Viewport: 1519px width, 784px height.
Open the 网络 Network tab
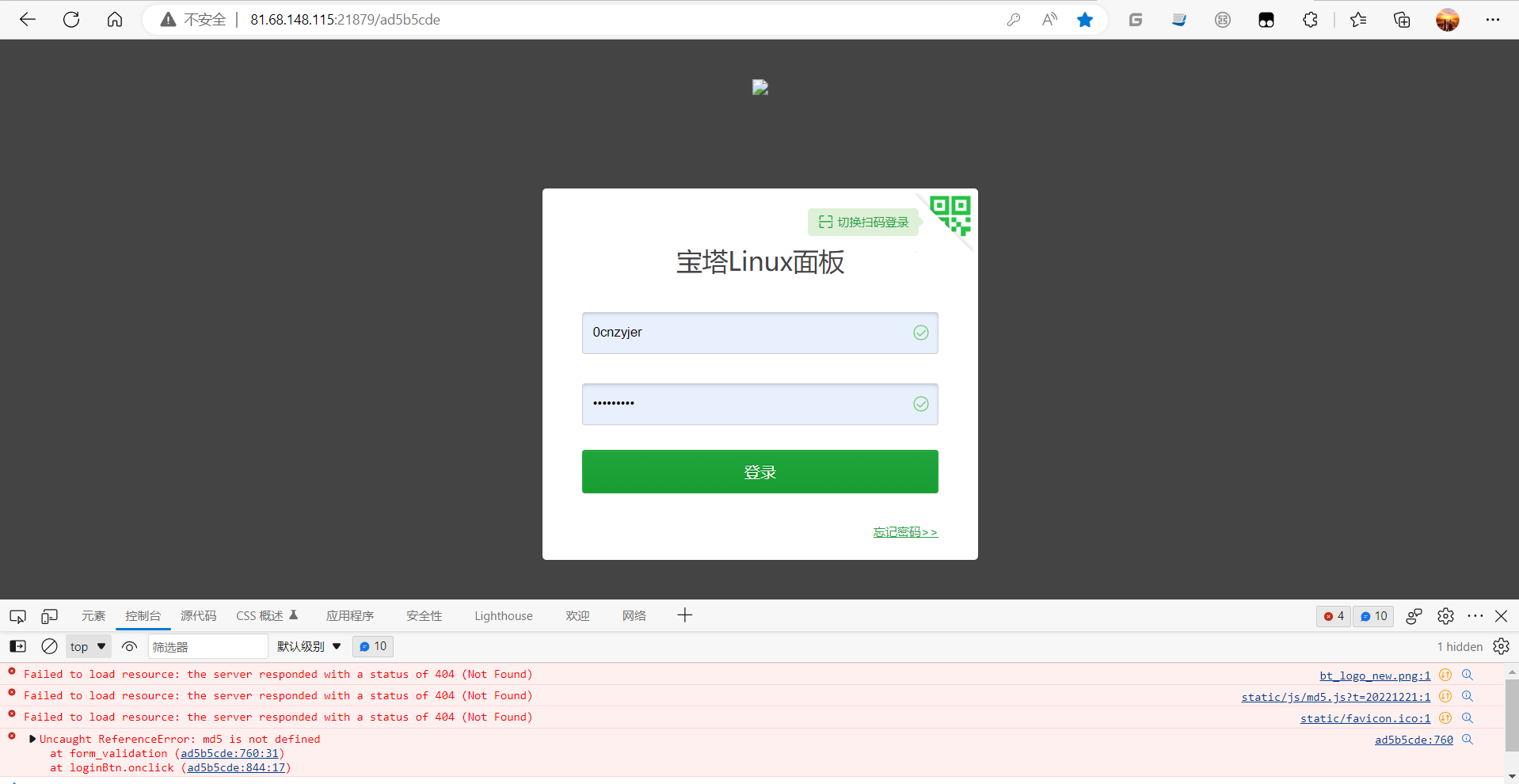634,616
